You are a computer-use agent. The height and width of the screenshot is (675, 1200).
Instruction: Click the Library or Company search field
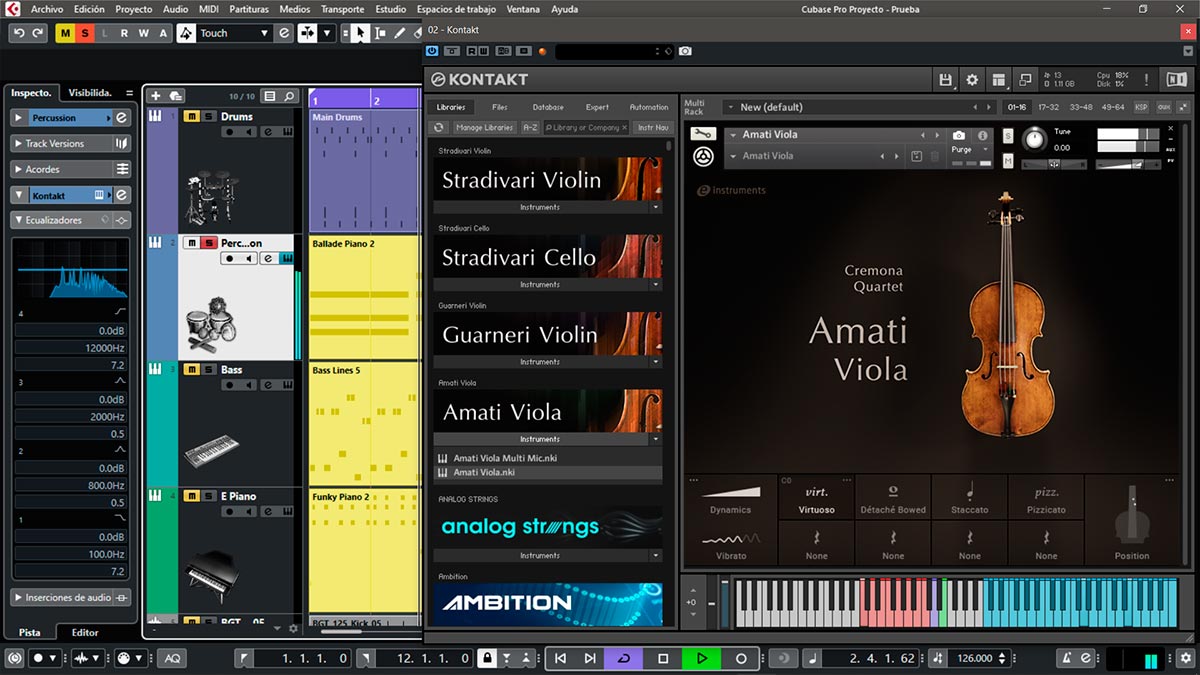(587, 127)
